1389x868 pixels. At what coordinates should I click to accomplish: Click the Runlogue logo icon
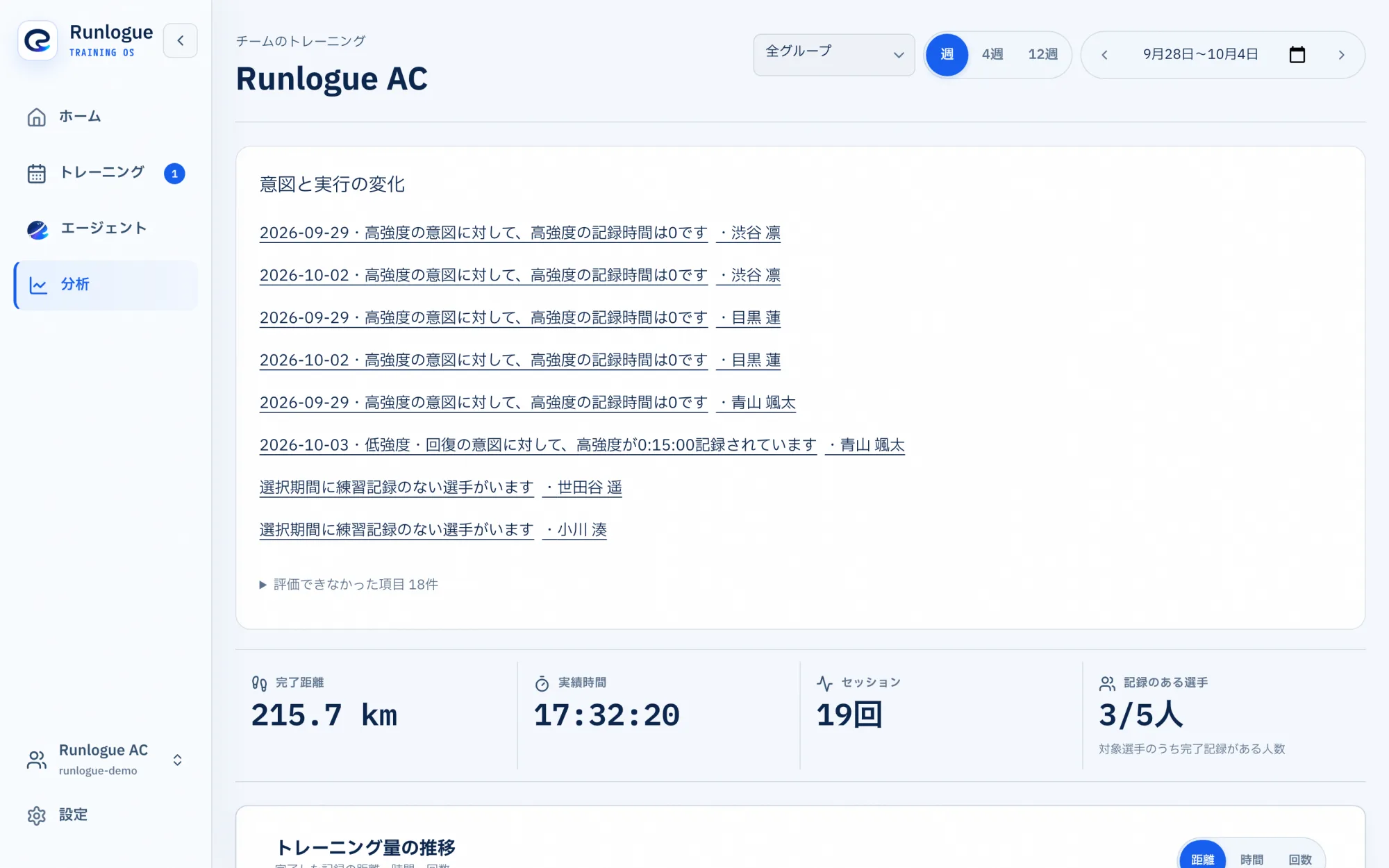pos(38,40)
